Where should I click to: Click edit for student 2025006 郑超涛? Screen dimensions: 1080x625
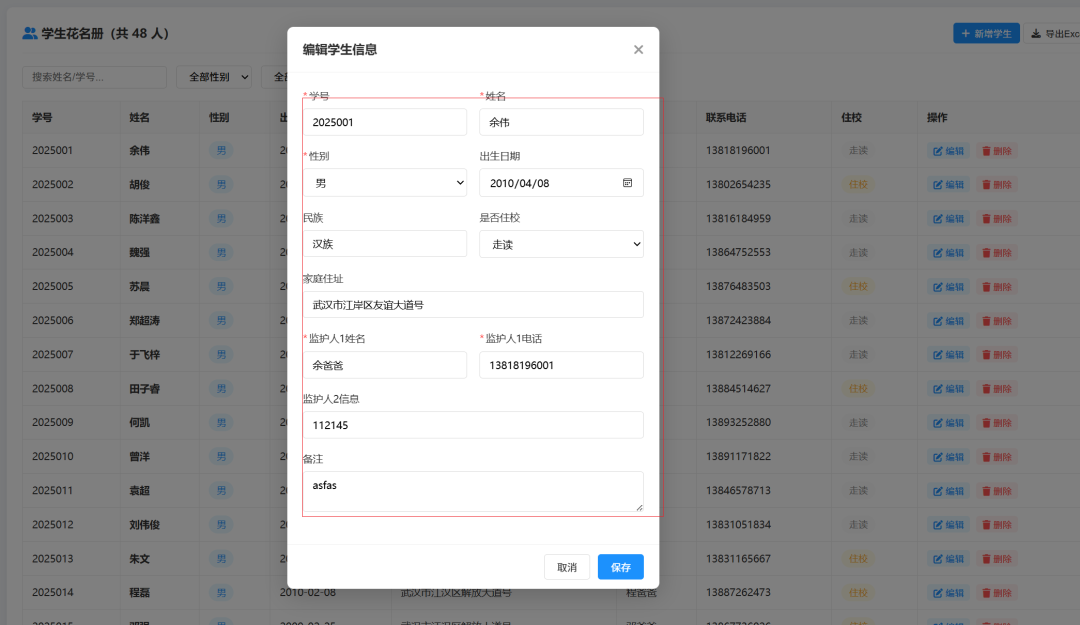tap(948, 321)
